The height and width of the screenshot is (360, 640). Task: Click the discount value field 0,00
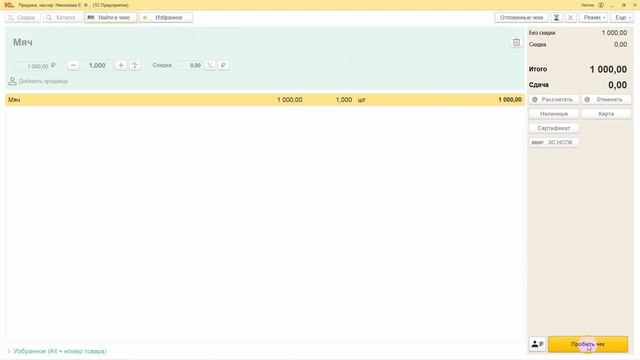tap(189, 65)
